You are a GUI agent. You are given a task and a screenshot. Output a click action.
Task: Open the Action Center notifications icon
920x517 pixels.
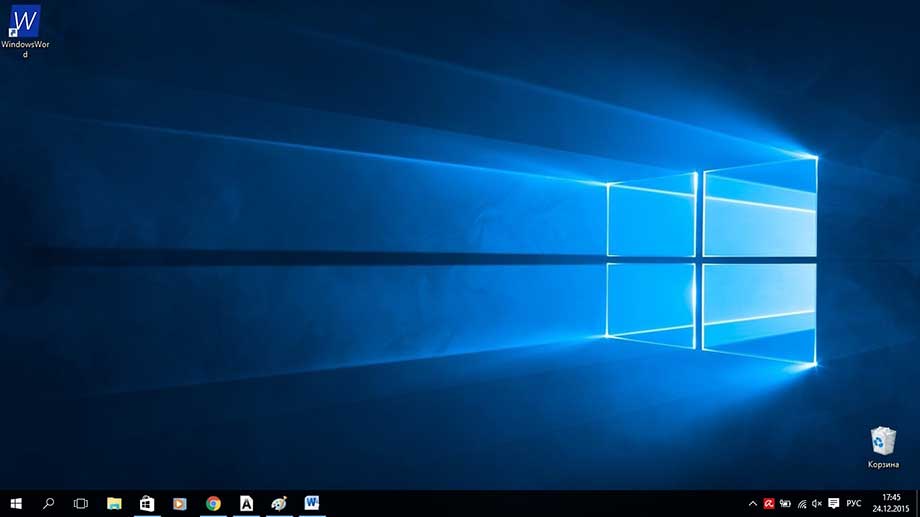click(x=833, y=504)
